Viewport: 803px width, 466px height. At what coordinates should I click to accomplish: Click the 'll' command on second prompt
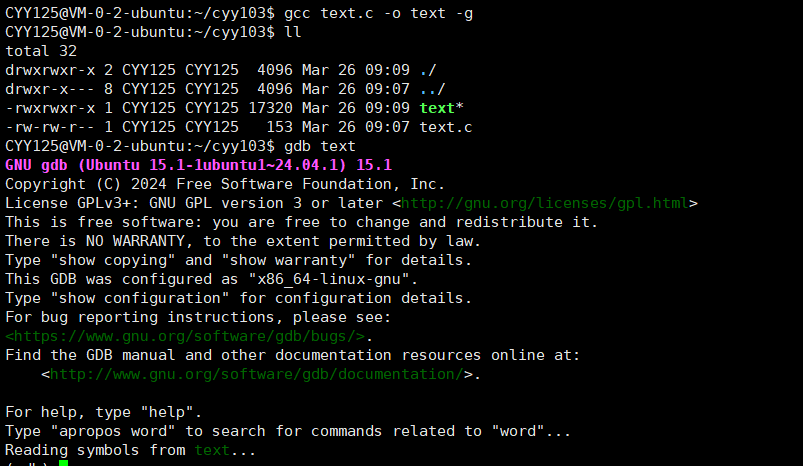click(293, 32)
